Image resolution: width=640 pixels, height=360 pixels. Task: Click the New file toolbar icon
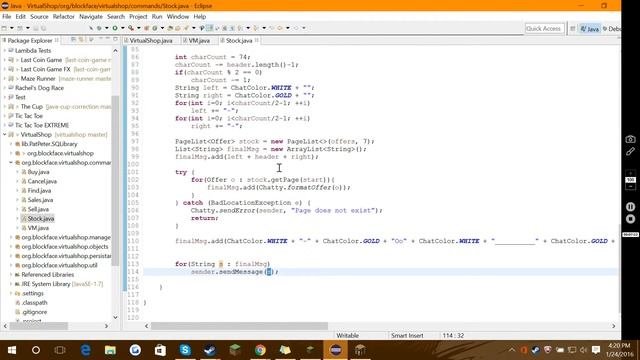(4, 28)
